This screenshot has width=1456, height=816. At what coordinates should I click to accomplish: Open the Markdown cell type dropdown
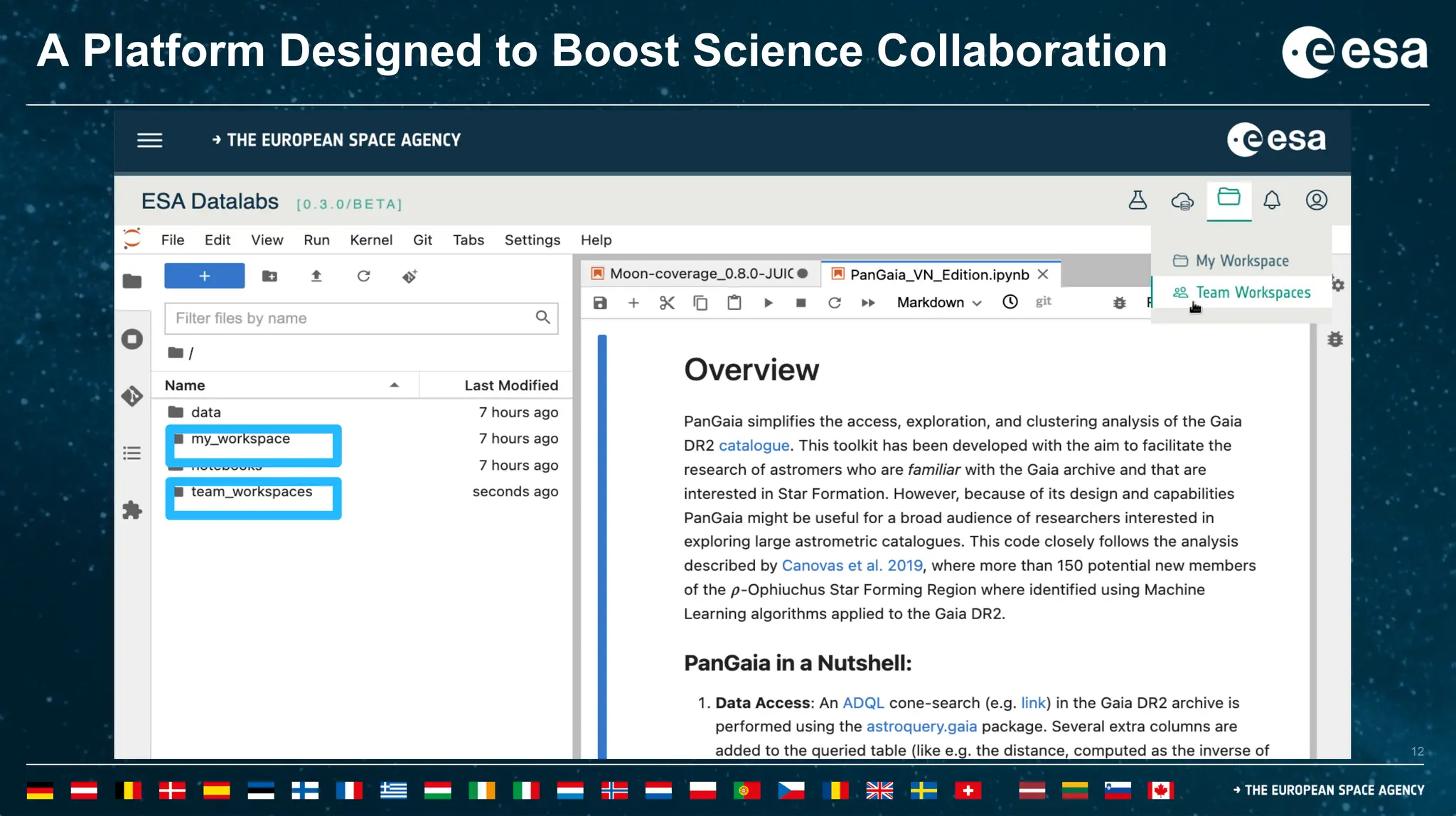[x=939, y=303]
